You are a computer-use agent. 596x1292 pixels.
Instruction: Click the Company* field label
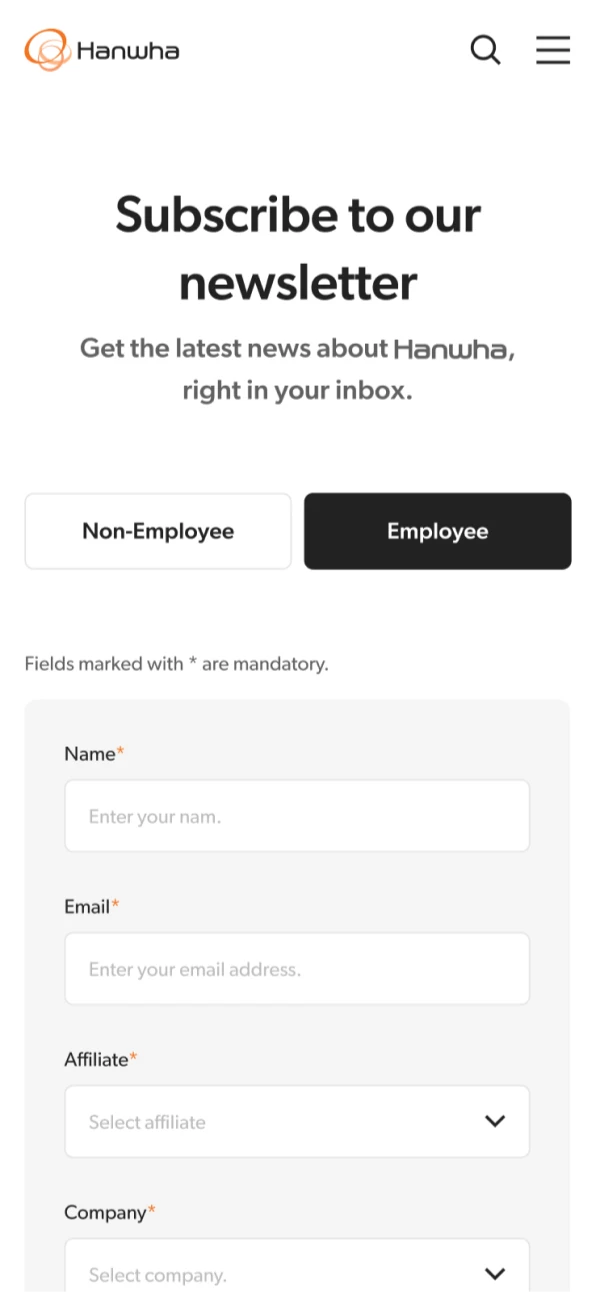[110, 1213]
